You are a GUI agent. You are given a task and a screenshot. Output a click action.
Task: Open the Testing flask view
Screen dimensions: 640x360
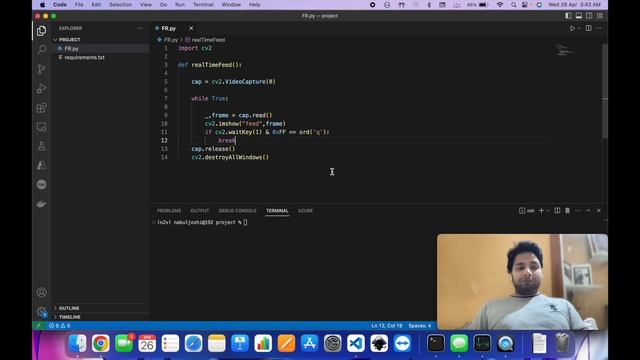tap(41, 146)
